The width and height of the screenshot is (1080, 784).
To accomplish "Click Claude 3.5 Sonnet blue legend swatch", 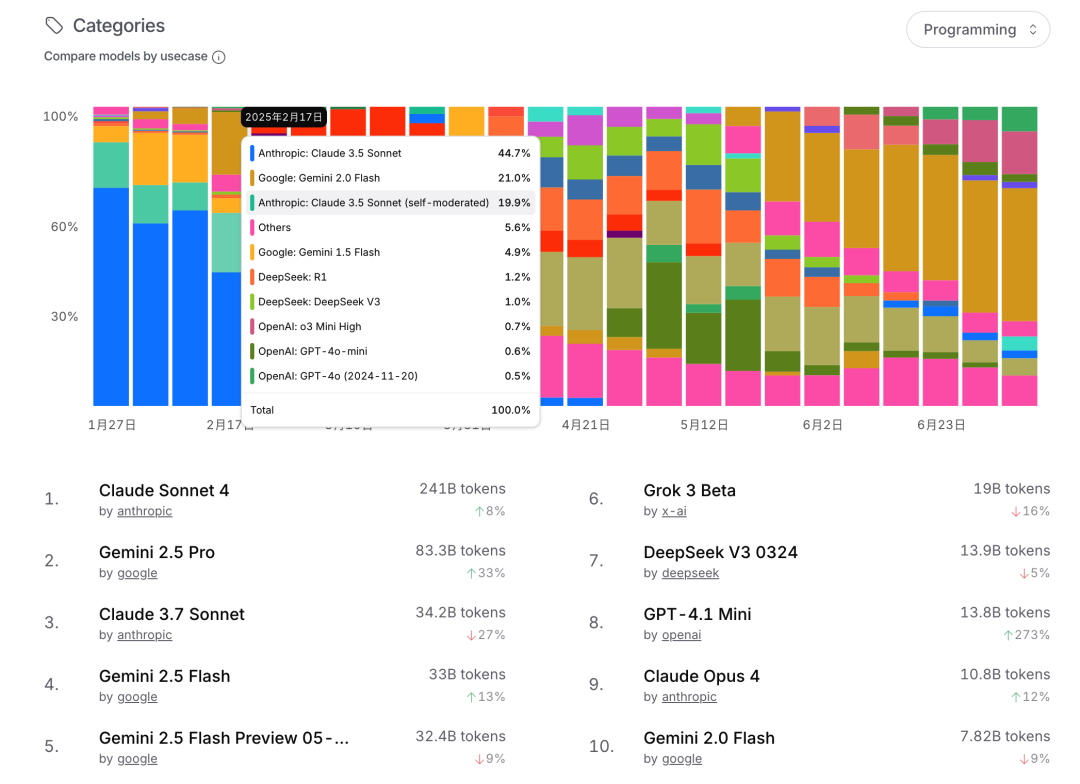I will (x=252, y=153).
